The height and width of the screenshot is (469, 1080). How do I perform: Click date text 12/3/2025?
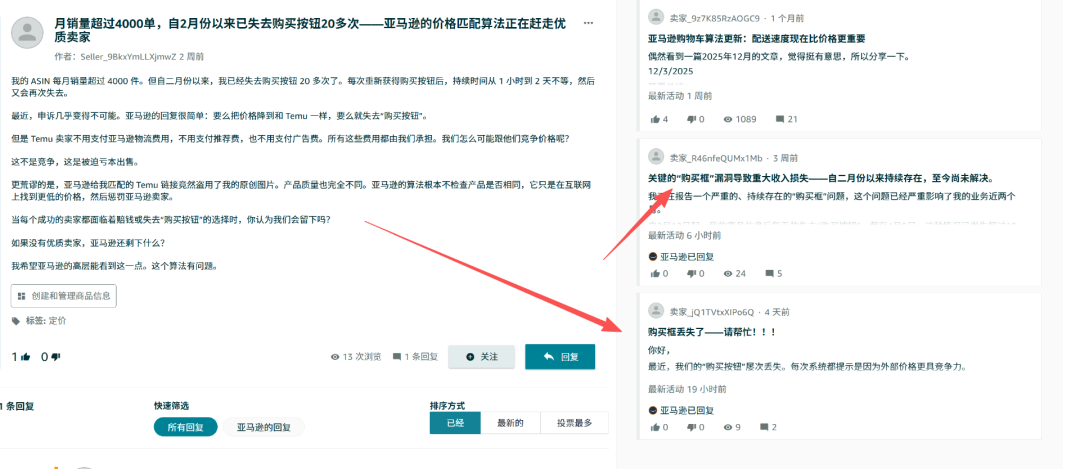(x=671, y=71)
